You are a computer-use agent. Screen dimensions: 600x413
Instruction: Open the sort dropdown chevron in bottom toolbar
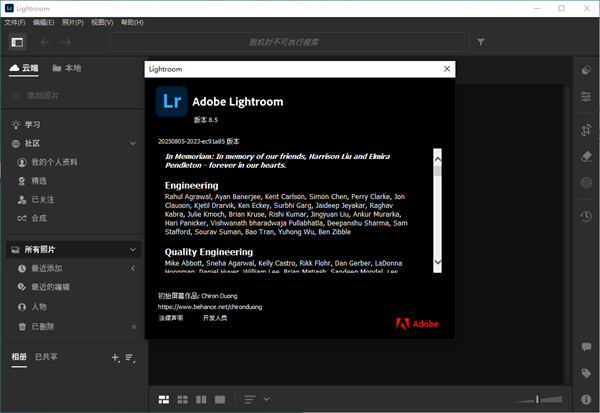(266, 399)
